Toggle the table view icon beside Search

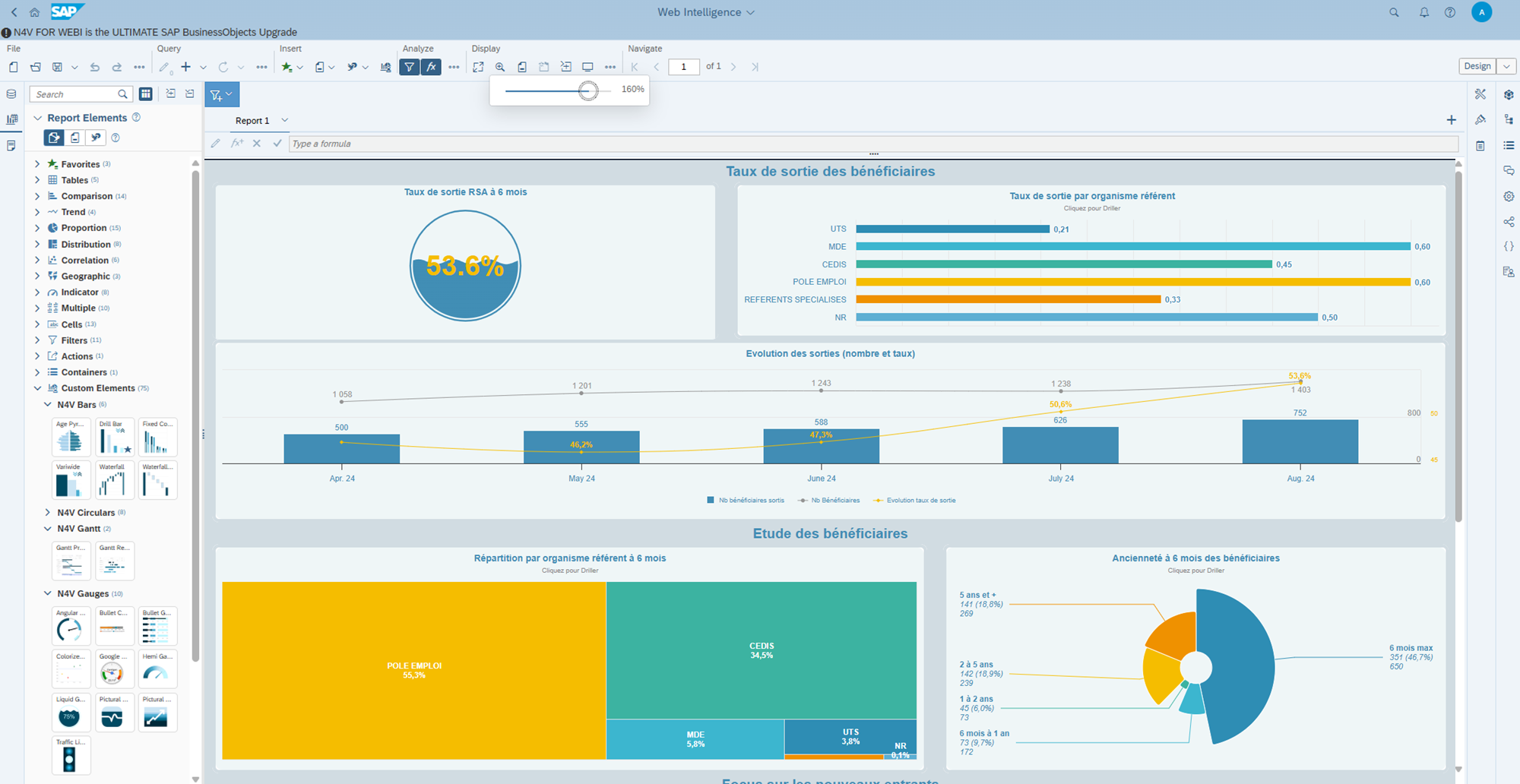[146, 94]
